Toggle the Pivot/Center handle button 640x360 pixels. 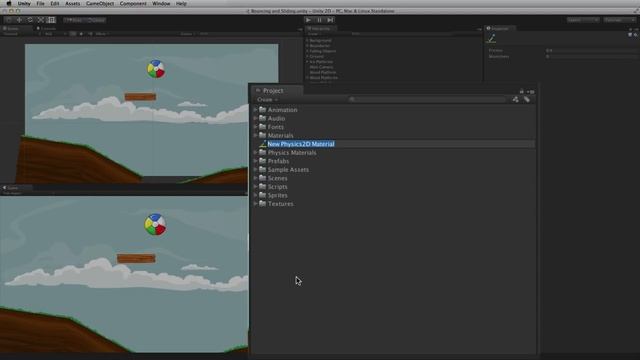[74, 20]
